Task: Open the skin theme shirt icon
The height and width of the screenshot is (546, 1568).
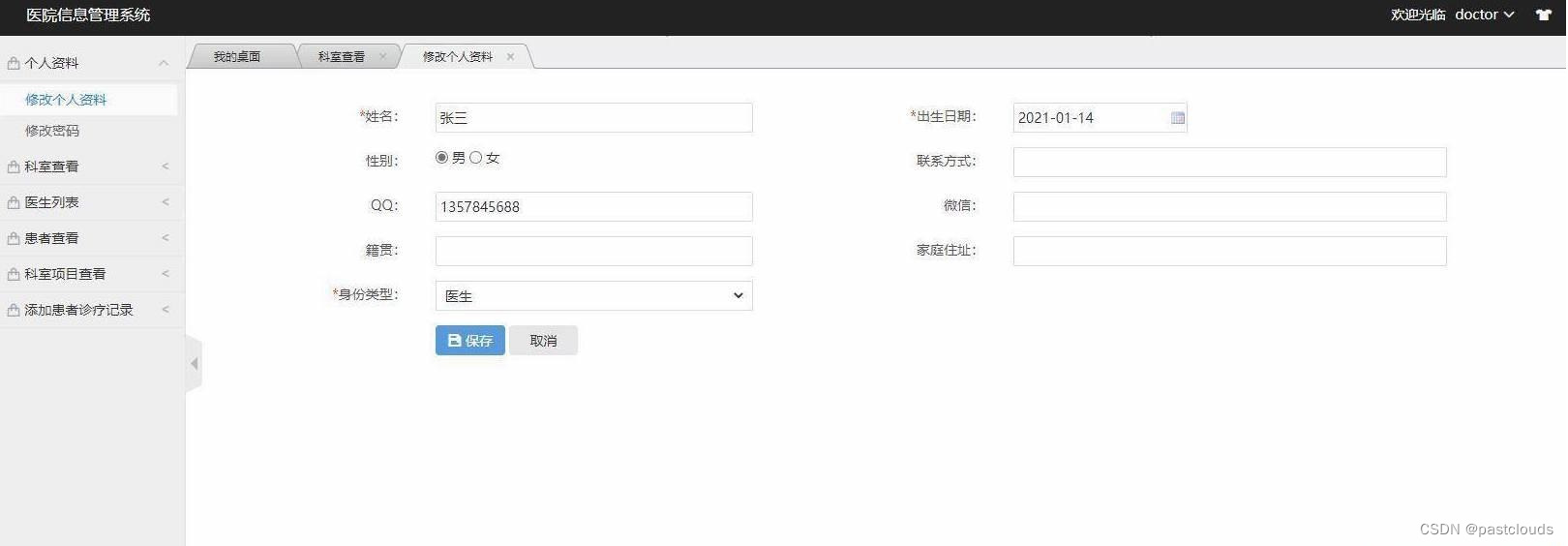Action: click(x=1543, y=15)
